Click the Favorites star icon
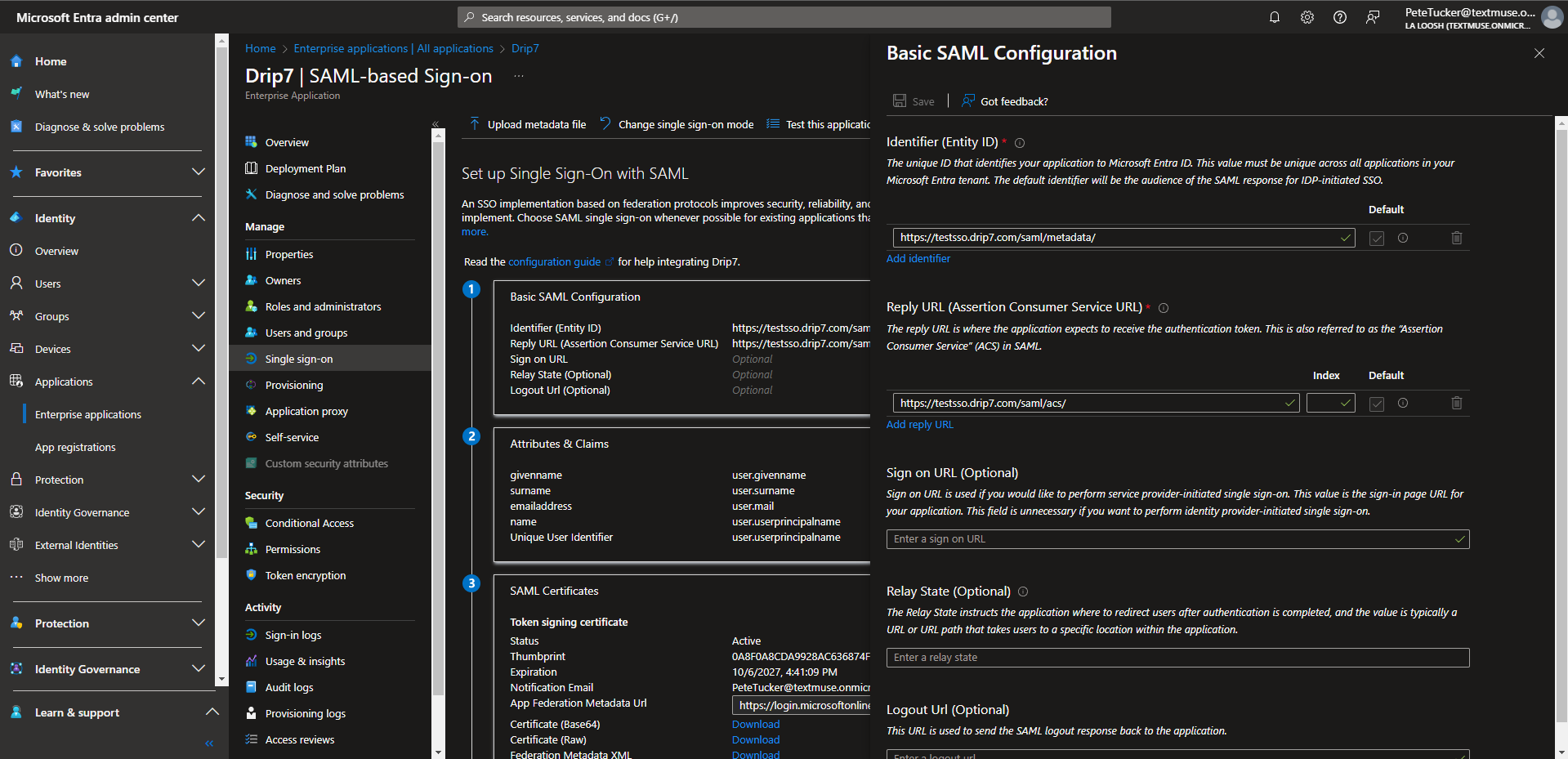The height and width of the screenshot is (759, 1568). coord(16,172)
